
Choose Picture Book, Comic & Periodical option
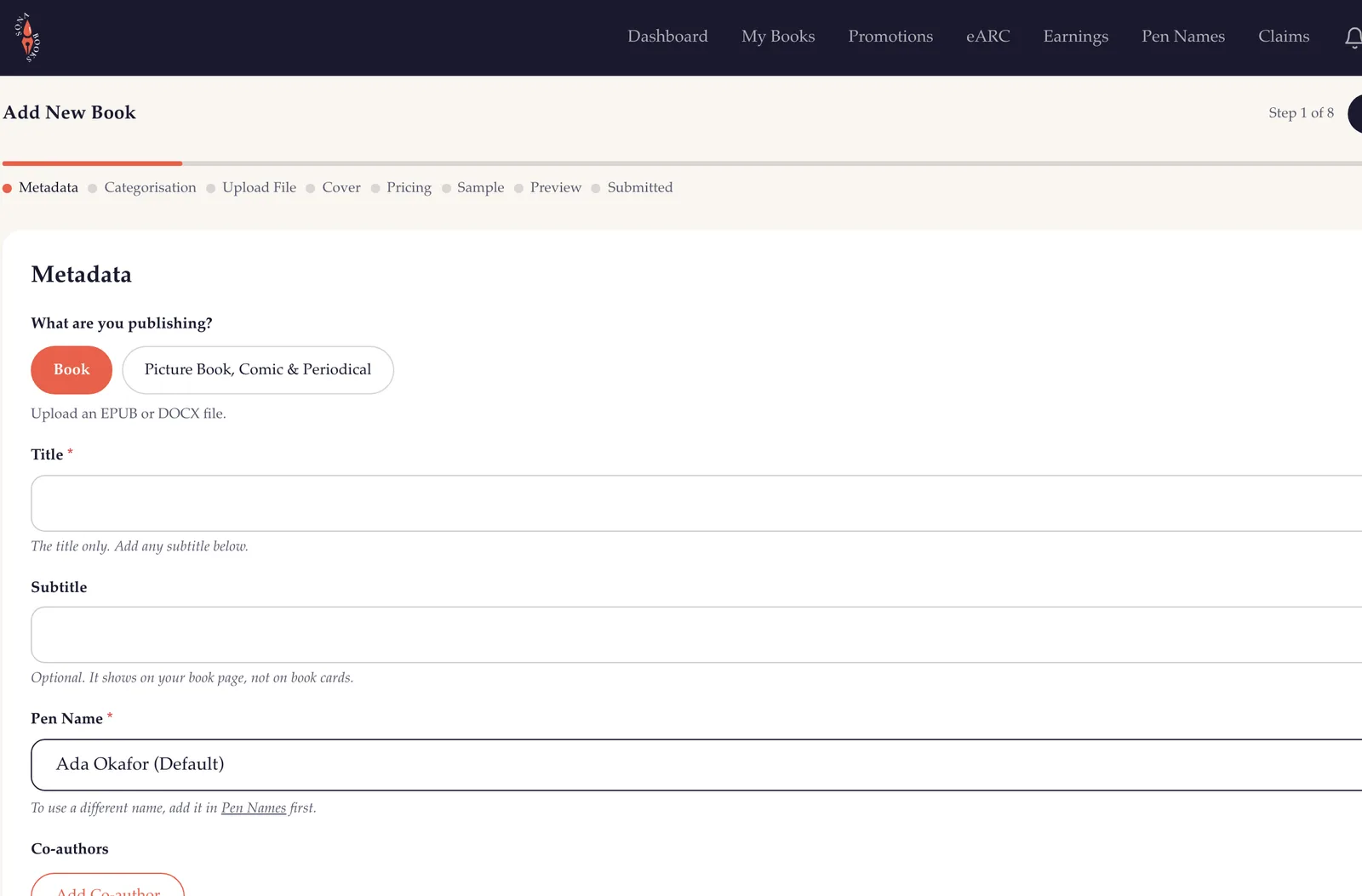(258, 370)
